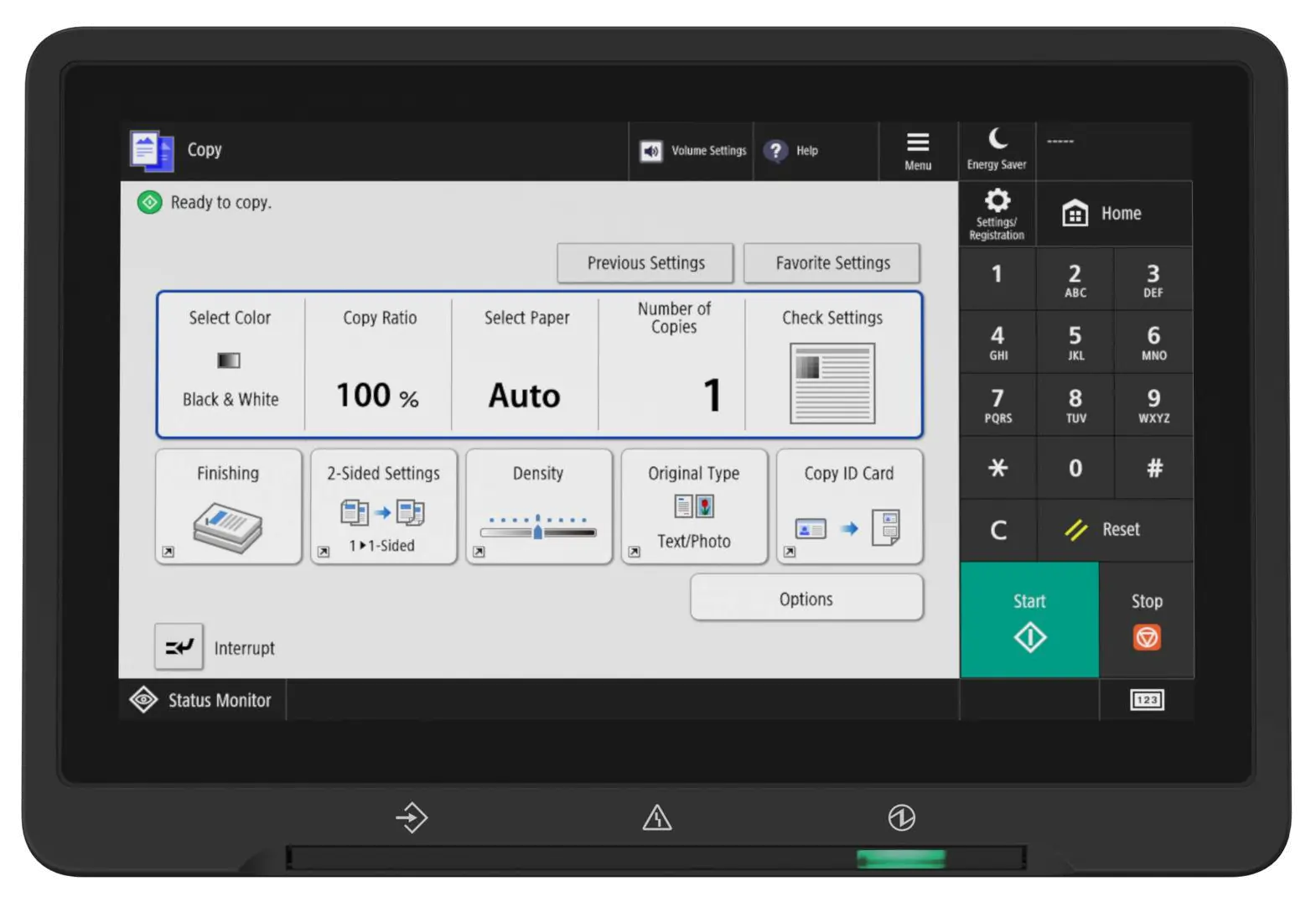1316x897 pixels.
Task: Tap keypad number 6 MNO
Action: click(1153, 342)
